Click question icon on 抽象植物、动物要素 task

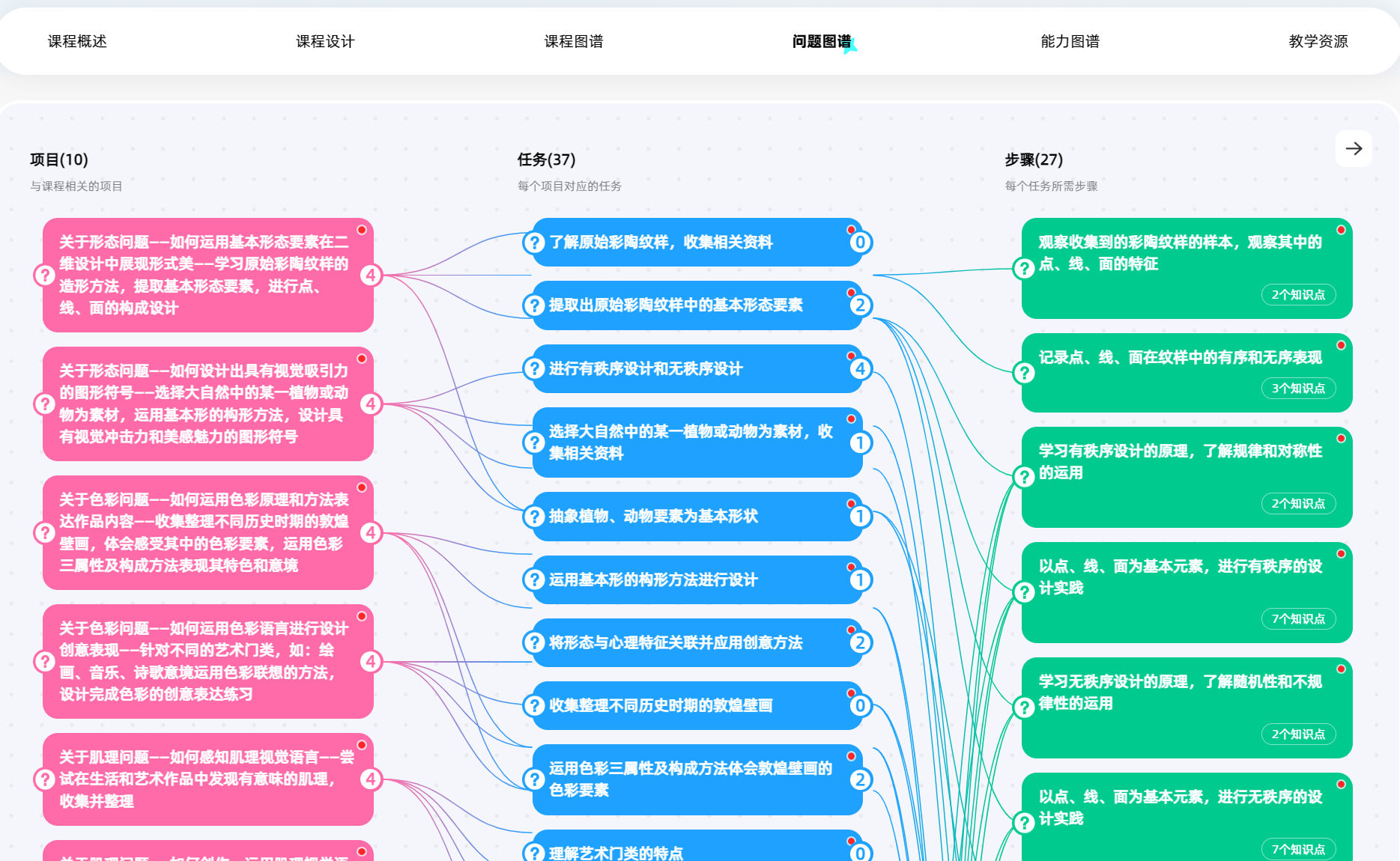tap(534, 517)
